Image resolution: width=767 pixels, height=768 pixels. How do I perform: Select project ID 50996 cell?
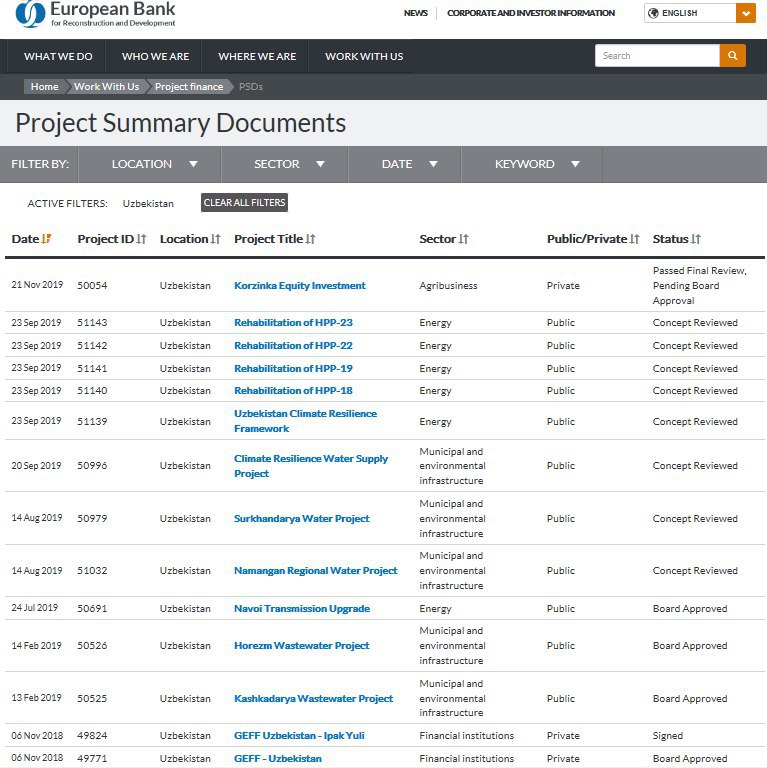pos(92,466)
